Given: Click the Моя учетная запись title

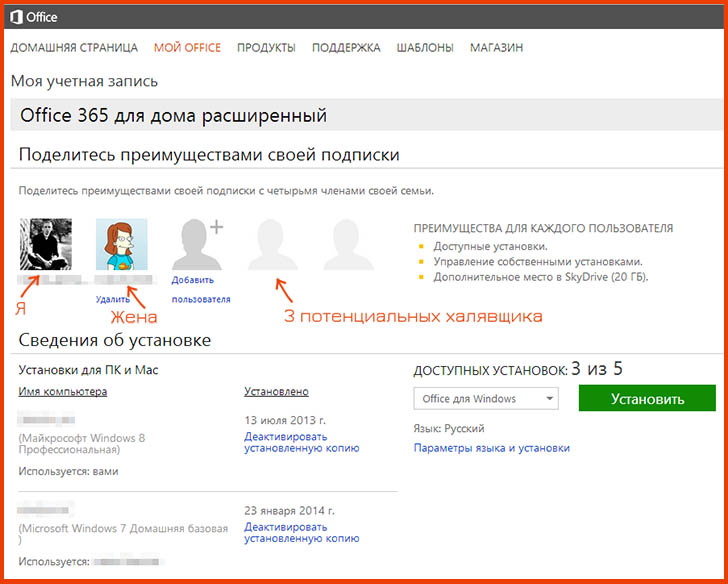Looking at the screenshot, I should tap(84, 81).
